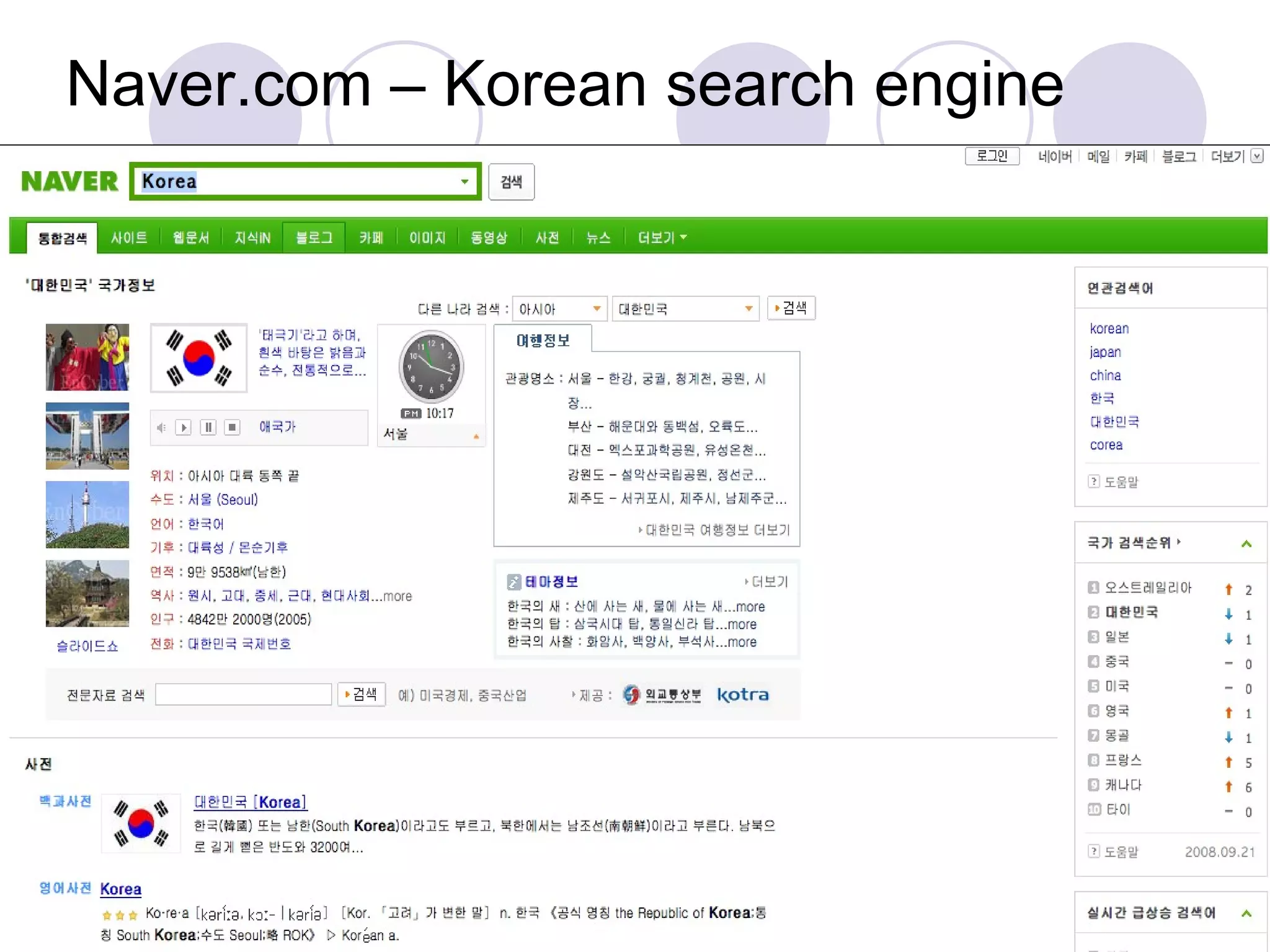Focus the Korea search input field
Viewport: 1270px width, 952px height.
305,181
